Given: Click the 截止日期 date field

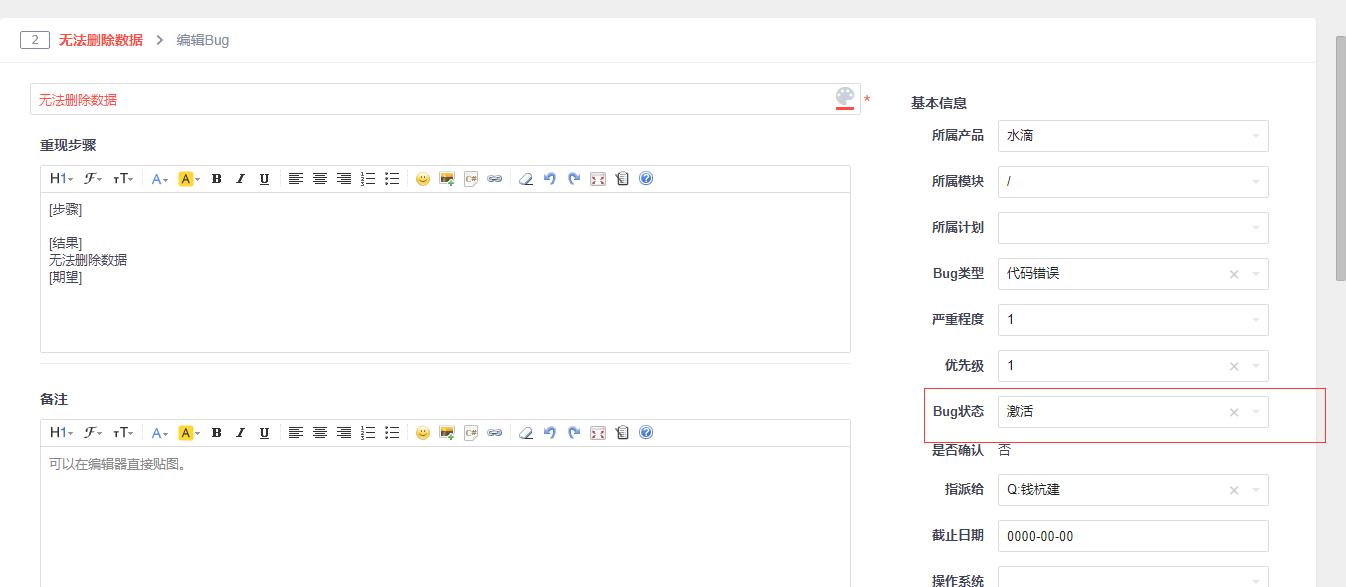Looking at the screenshot, I should 1133,536.
